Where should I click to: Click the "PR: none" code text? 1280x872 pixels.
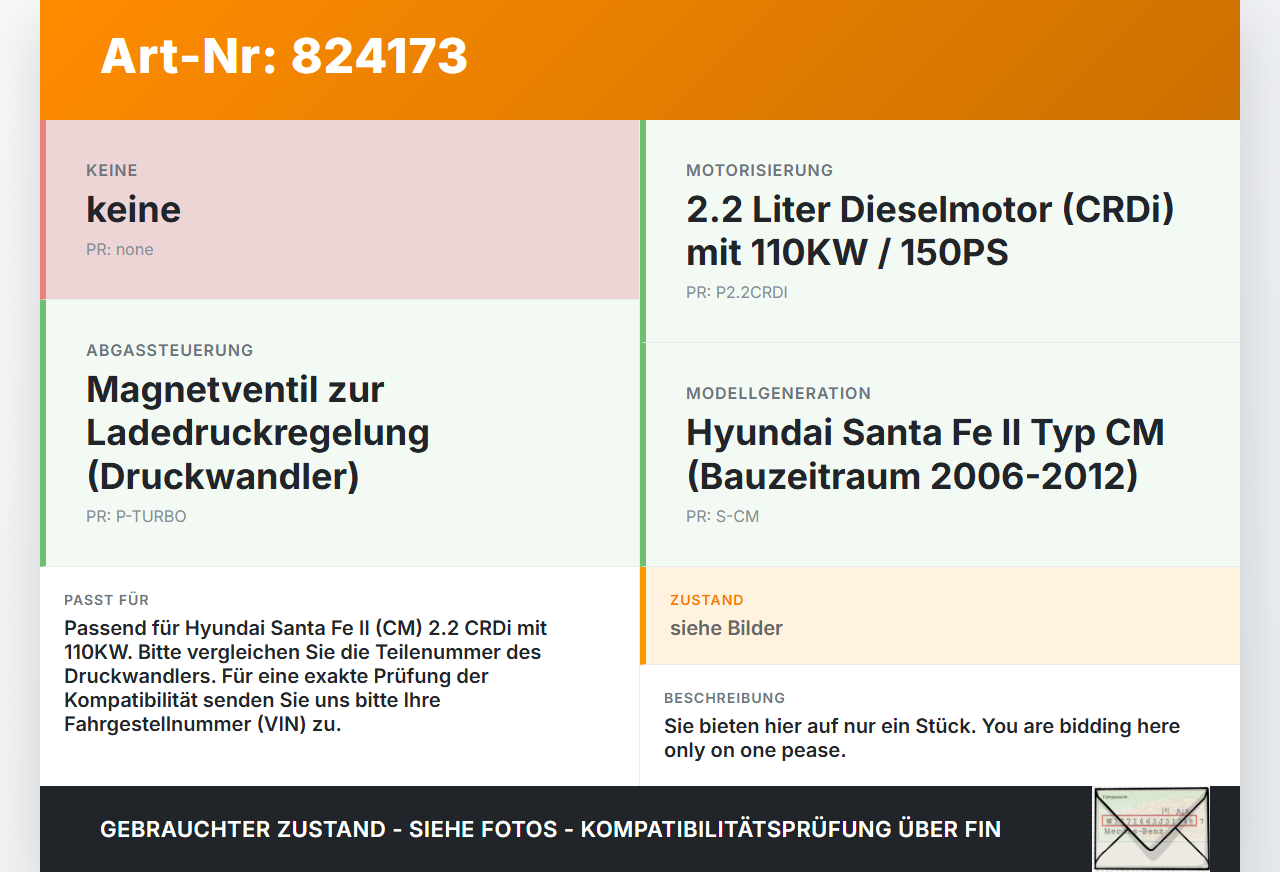120,250
